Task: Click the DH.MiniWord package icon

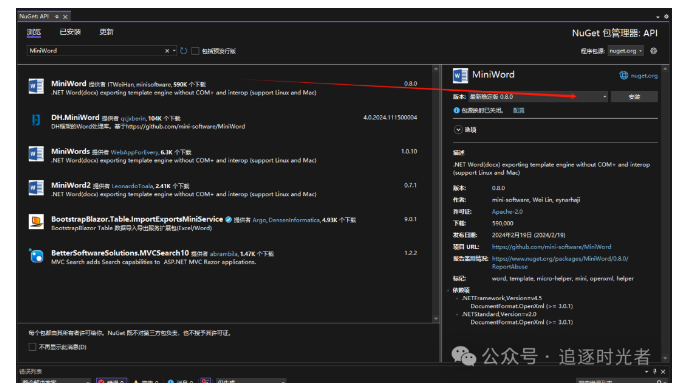Action: 36,119
